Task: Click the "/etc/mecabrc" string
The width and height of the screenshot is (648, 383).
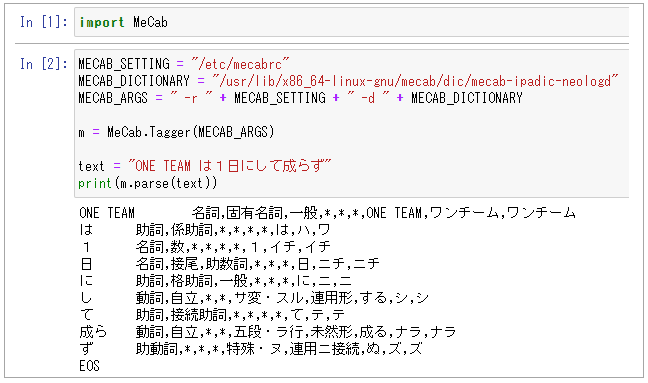Action: coord(240,64)
